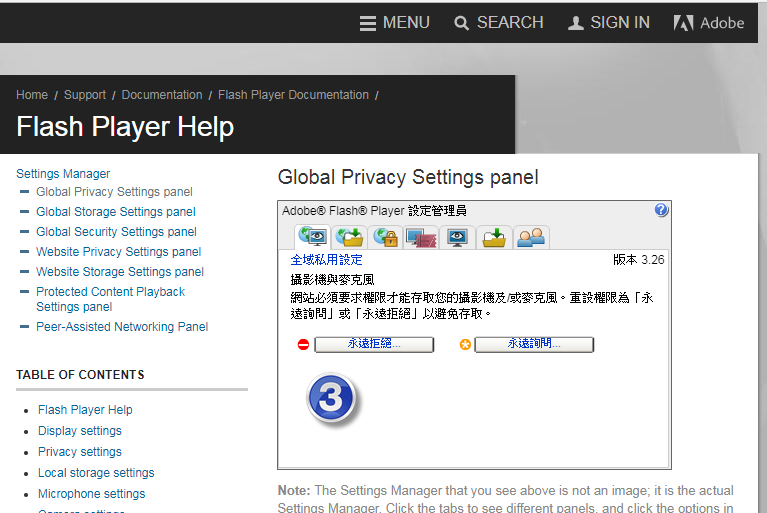Select the Global Storage Settings folder tab
Viewport: 767px width, 513px height.
coord(349,237)
